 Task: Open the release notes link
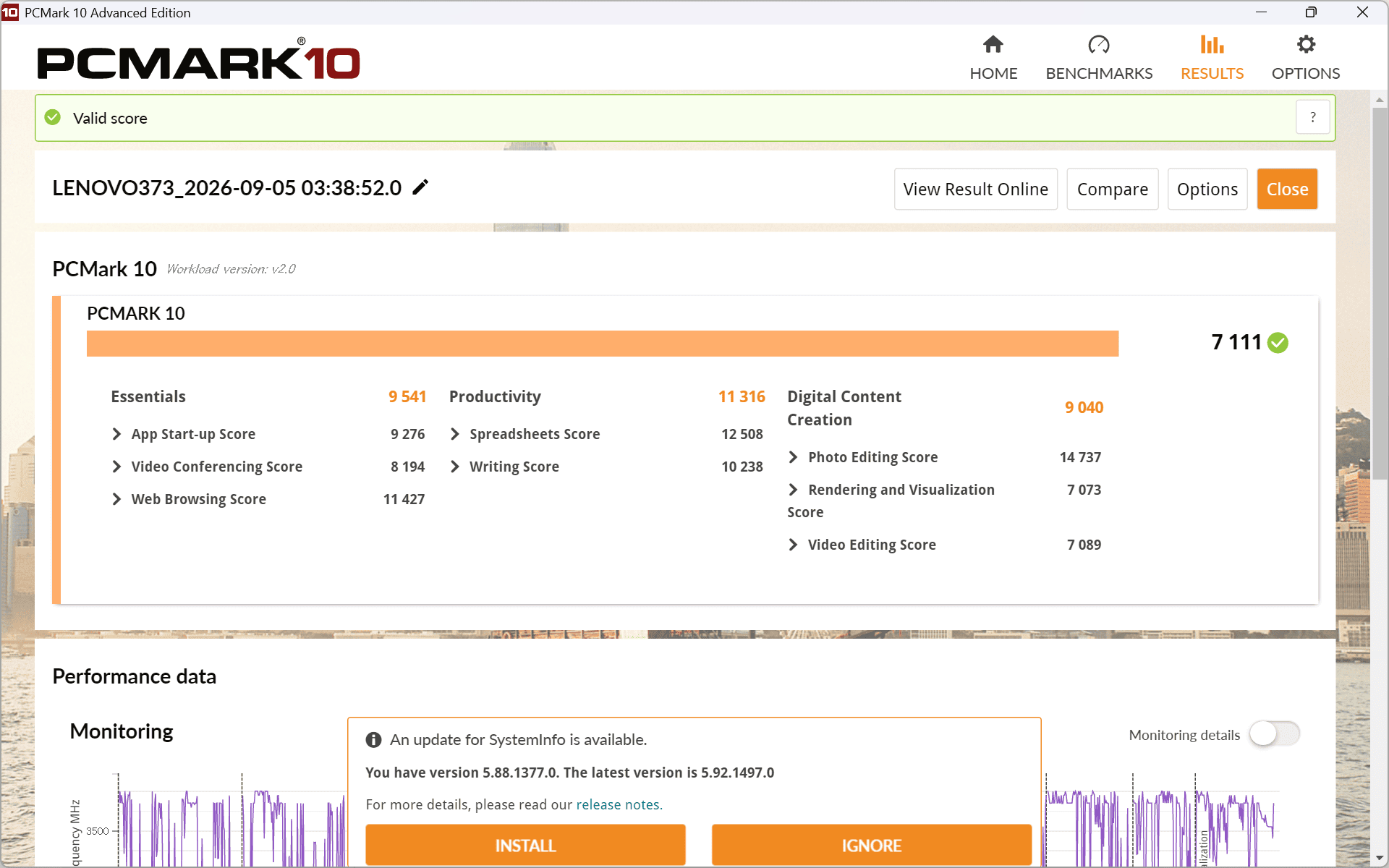coord(619,804)
